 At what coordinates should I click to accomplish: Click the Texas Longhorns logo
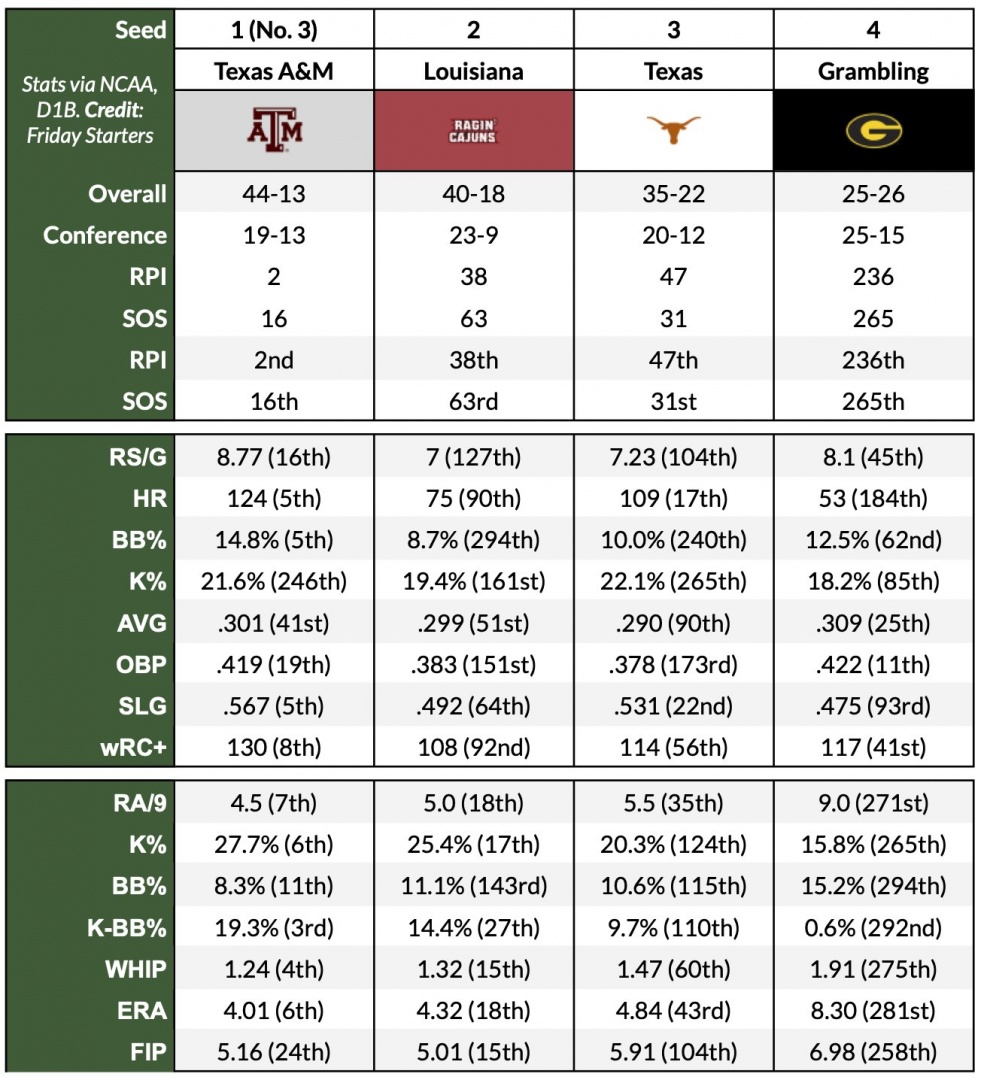pos(673,130)
